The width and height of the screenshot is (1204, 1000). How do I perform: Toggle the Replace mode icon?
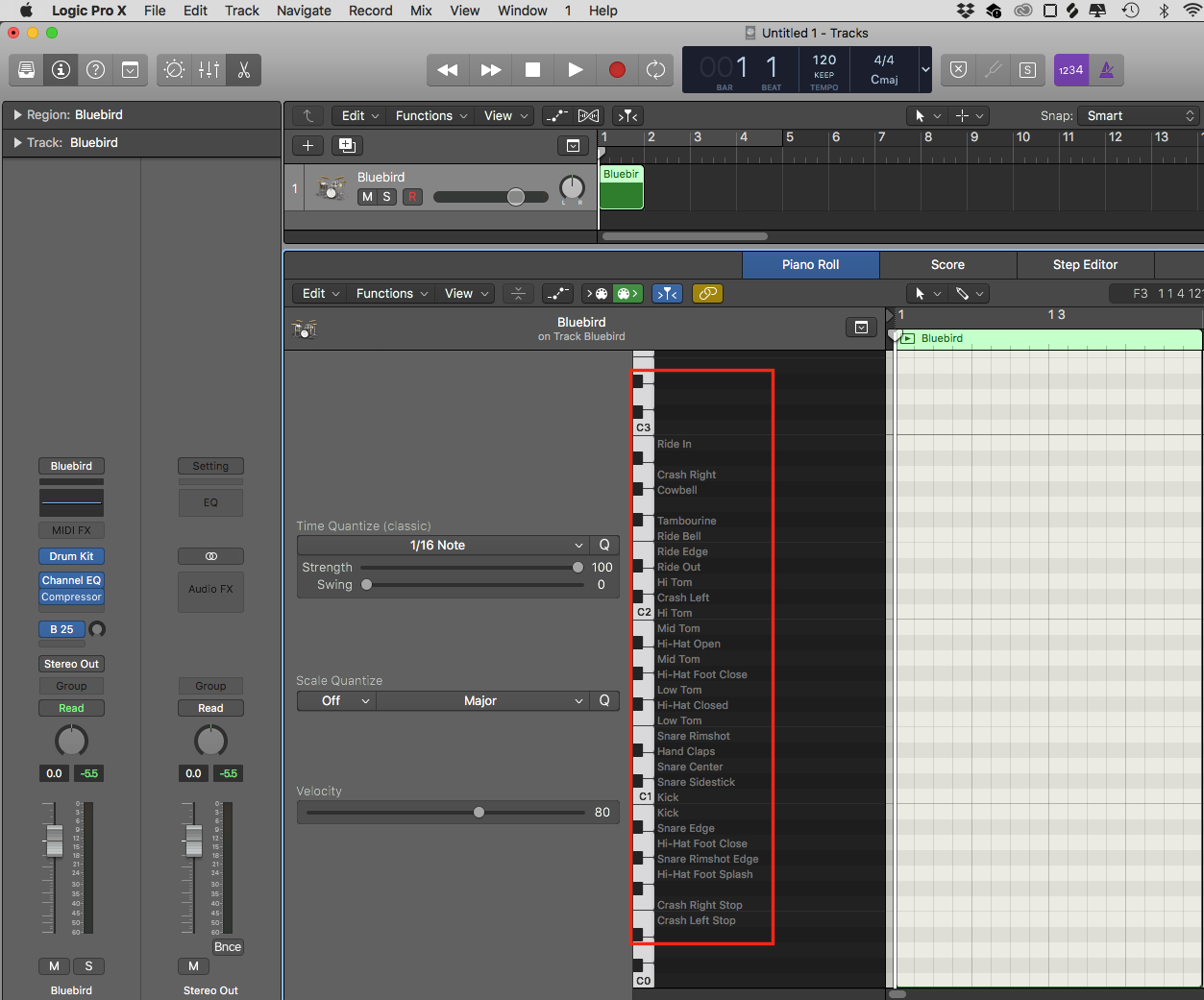(x=958, y=69)
